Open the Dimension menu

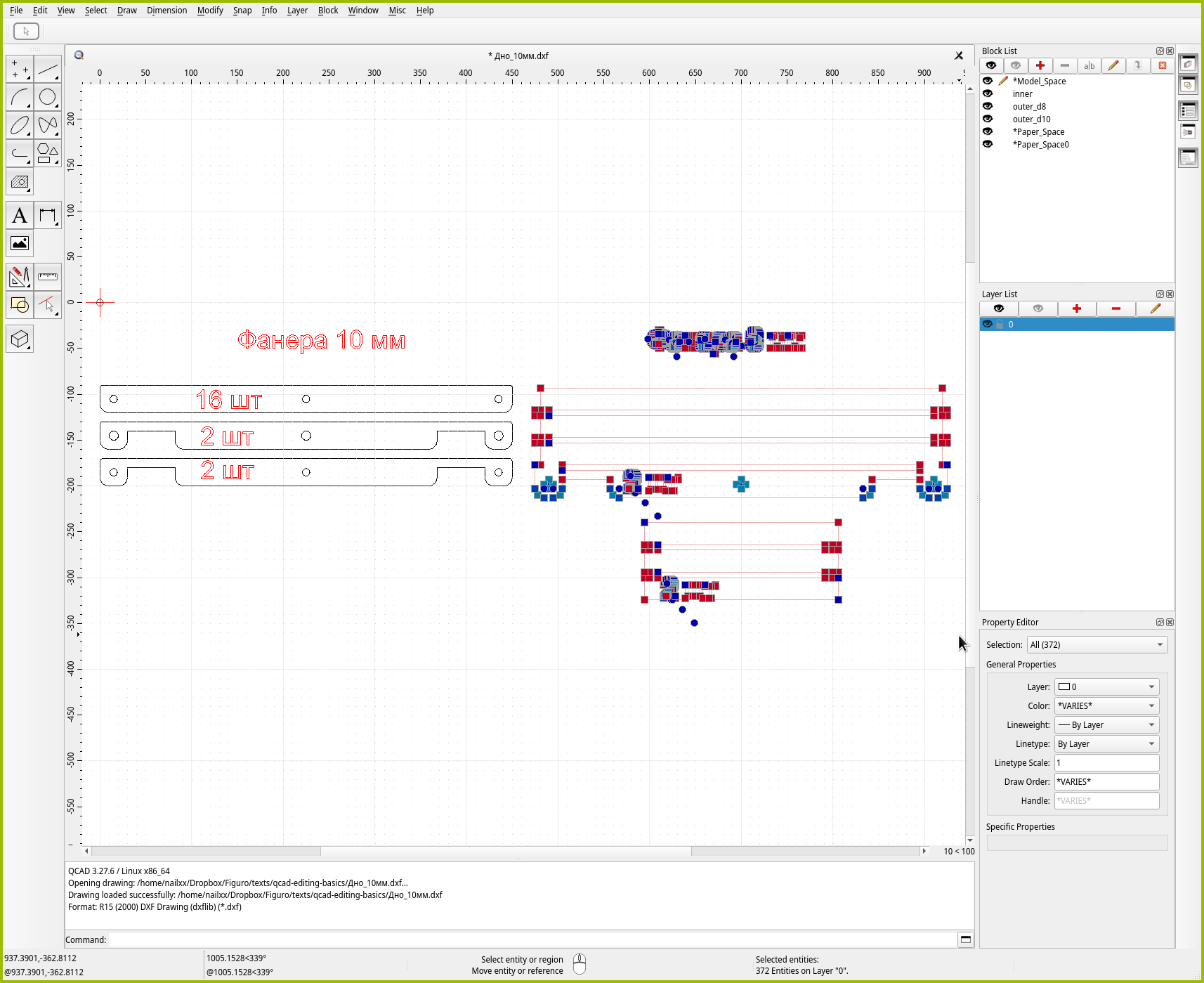click(166, 11)
